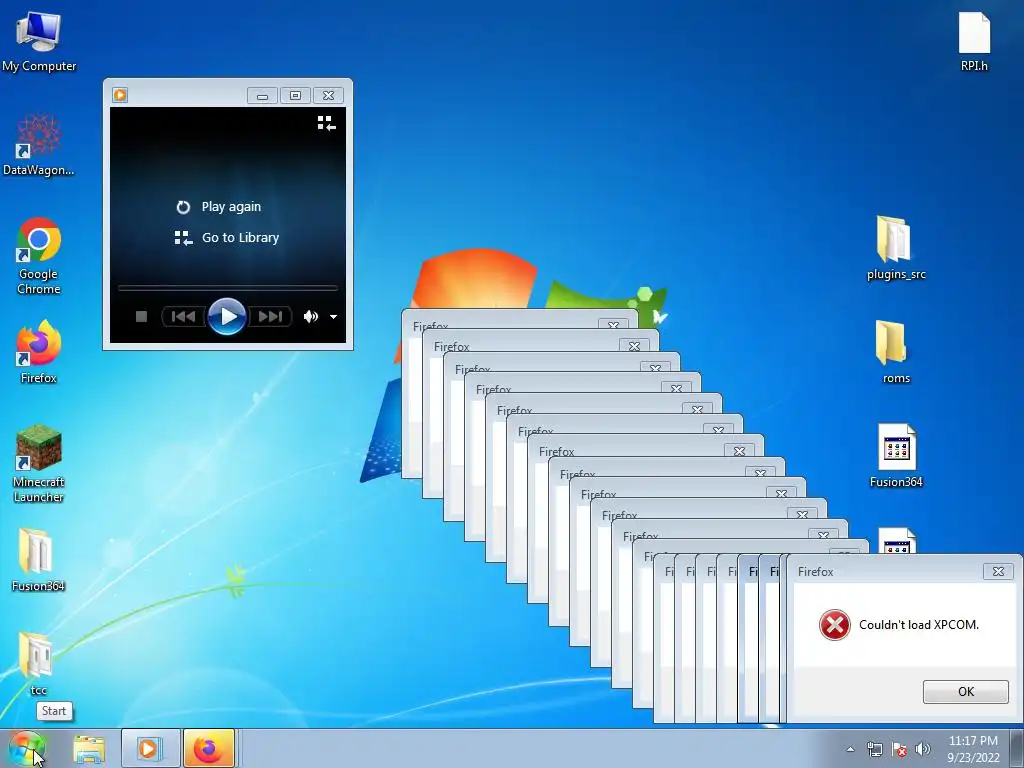Close the topmost-left Firefox dialog in cascade
The height and width of the screenshot is (768, 1024).
pos(613,324)
